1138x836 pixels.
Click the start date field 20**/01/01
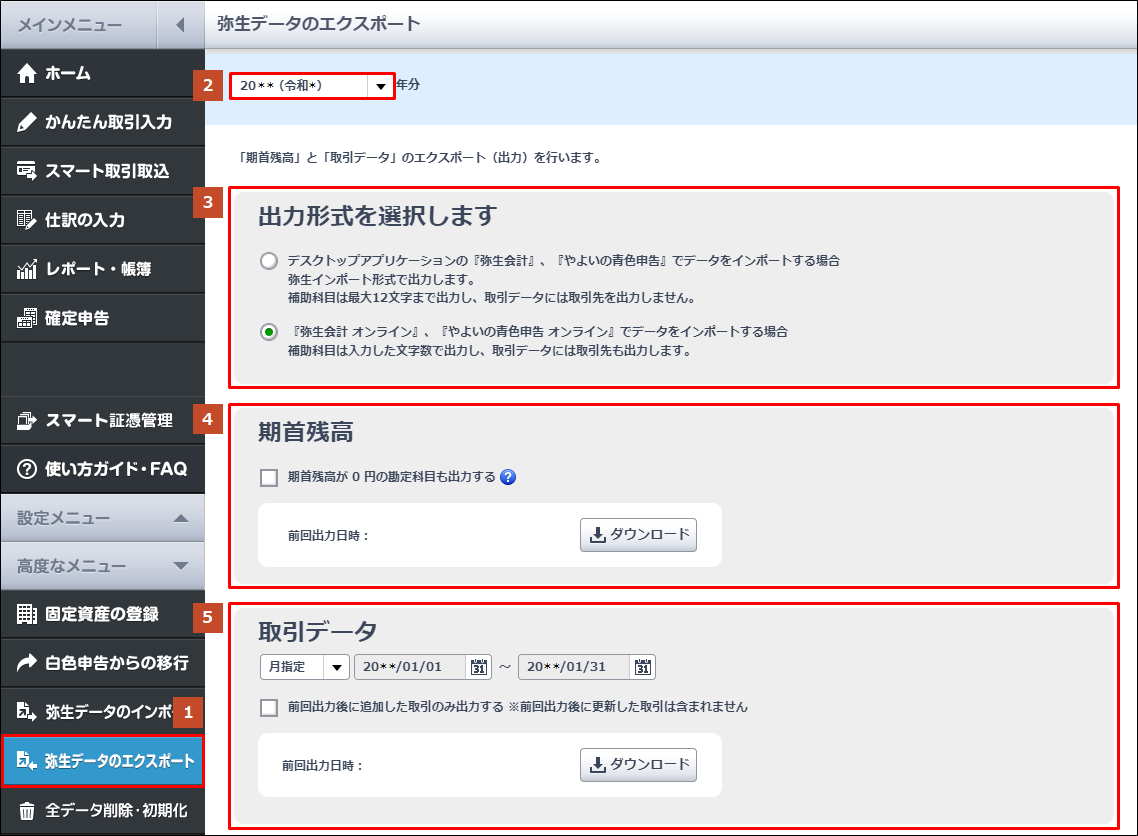409,667
